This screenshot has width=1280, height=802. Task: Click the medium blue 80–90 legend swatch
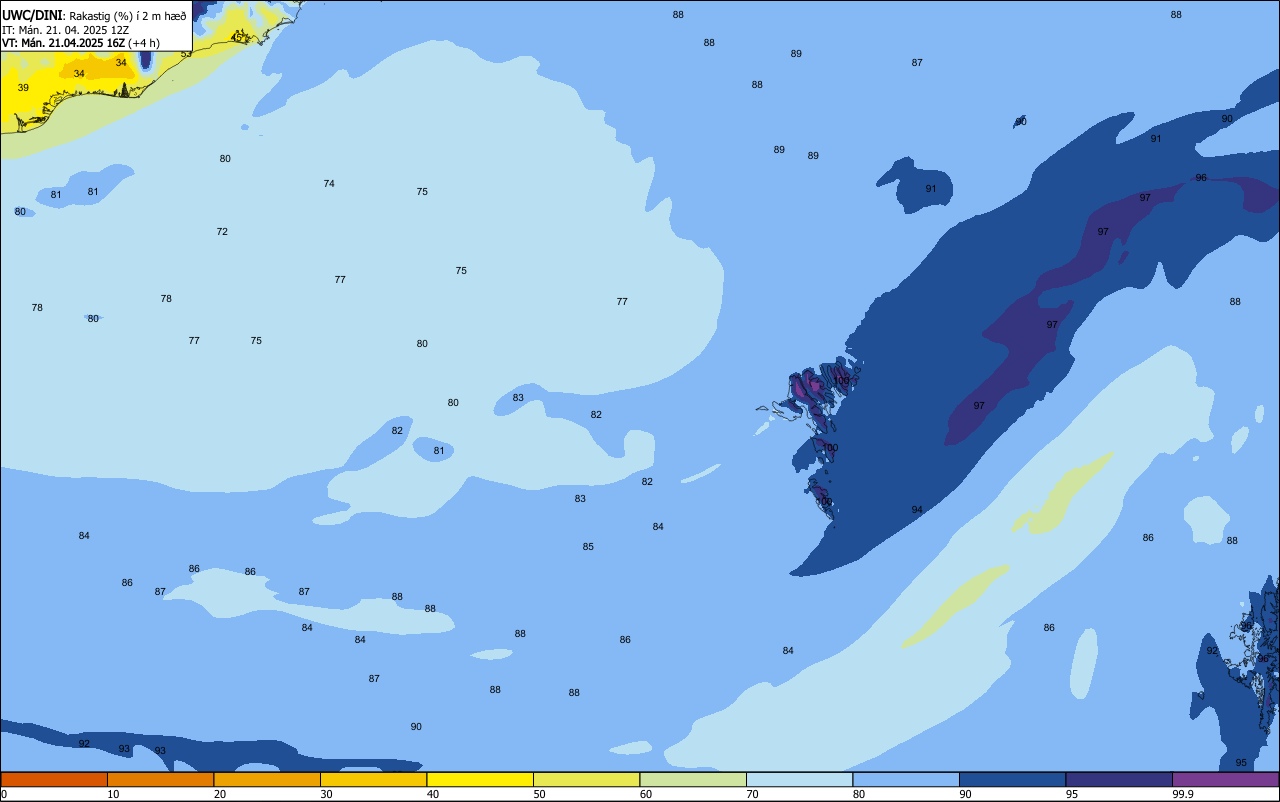pyautogui.click(x=906, y=779)
